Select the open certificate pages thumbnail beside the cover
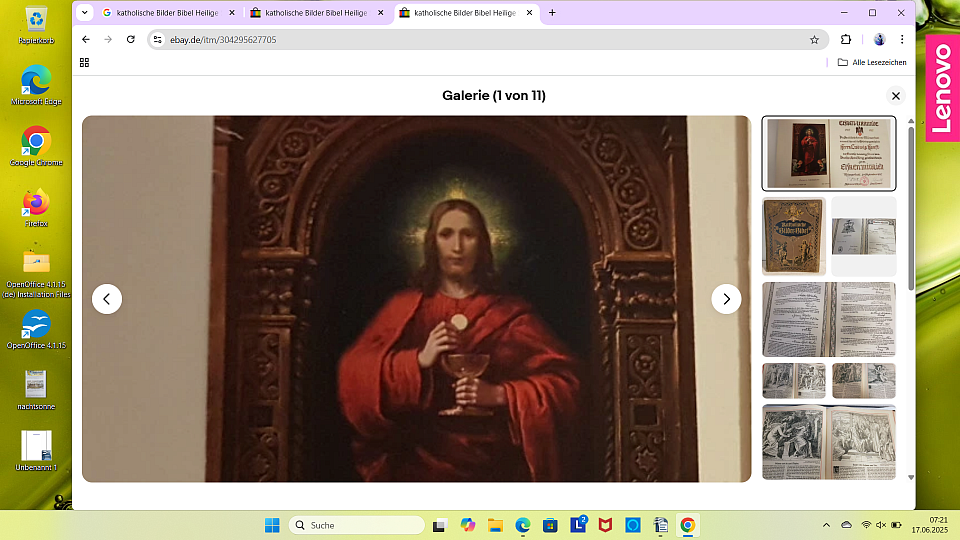Image resolution: width=960 pixels, height=540 pixels. [x=864, y=236]
